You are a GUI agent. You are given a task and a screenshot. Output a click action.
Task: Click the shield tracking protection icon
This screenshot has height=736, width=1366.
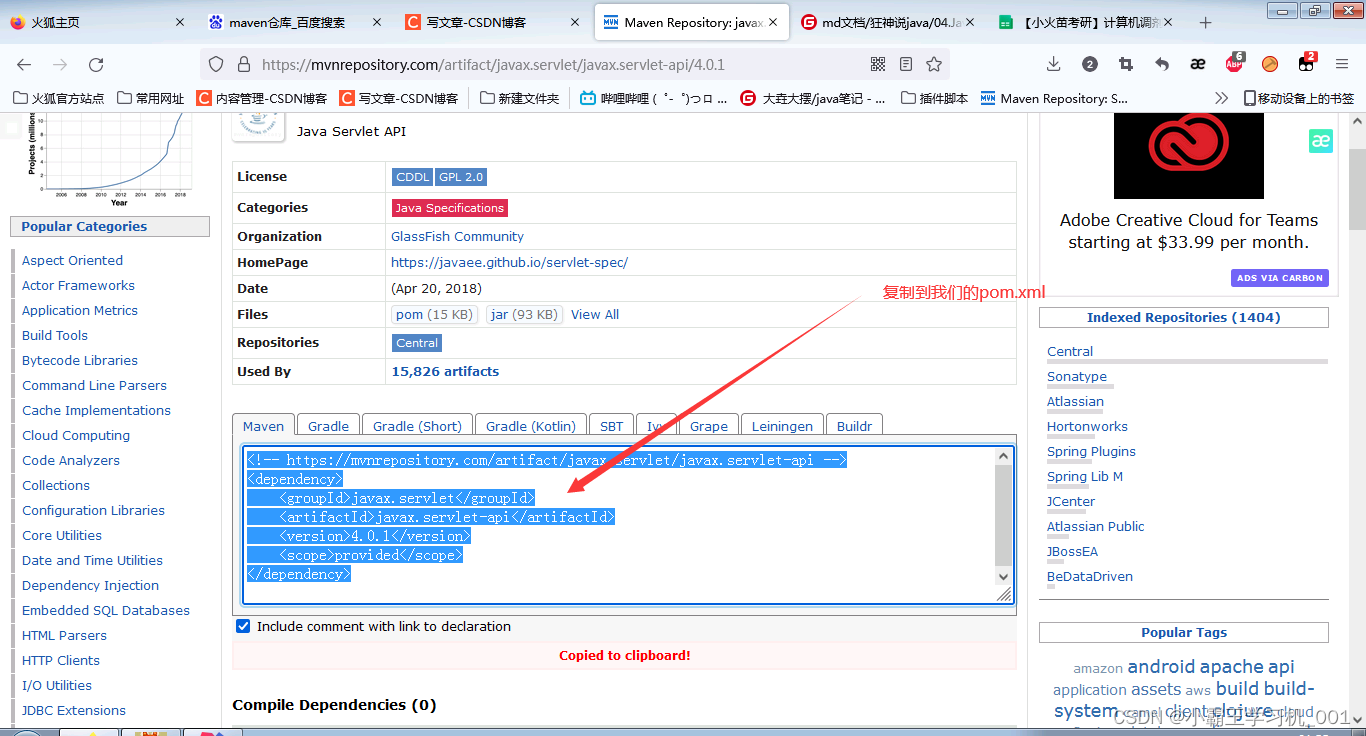click(x=216, y=64)
